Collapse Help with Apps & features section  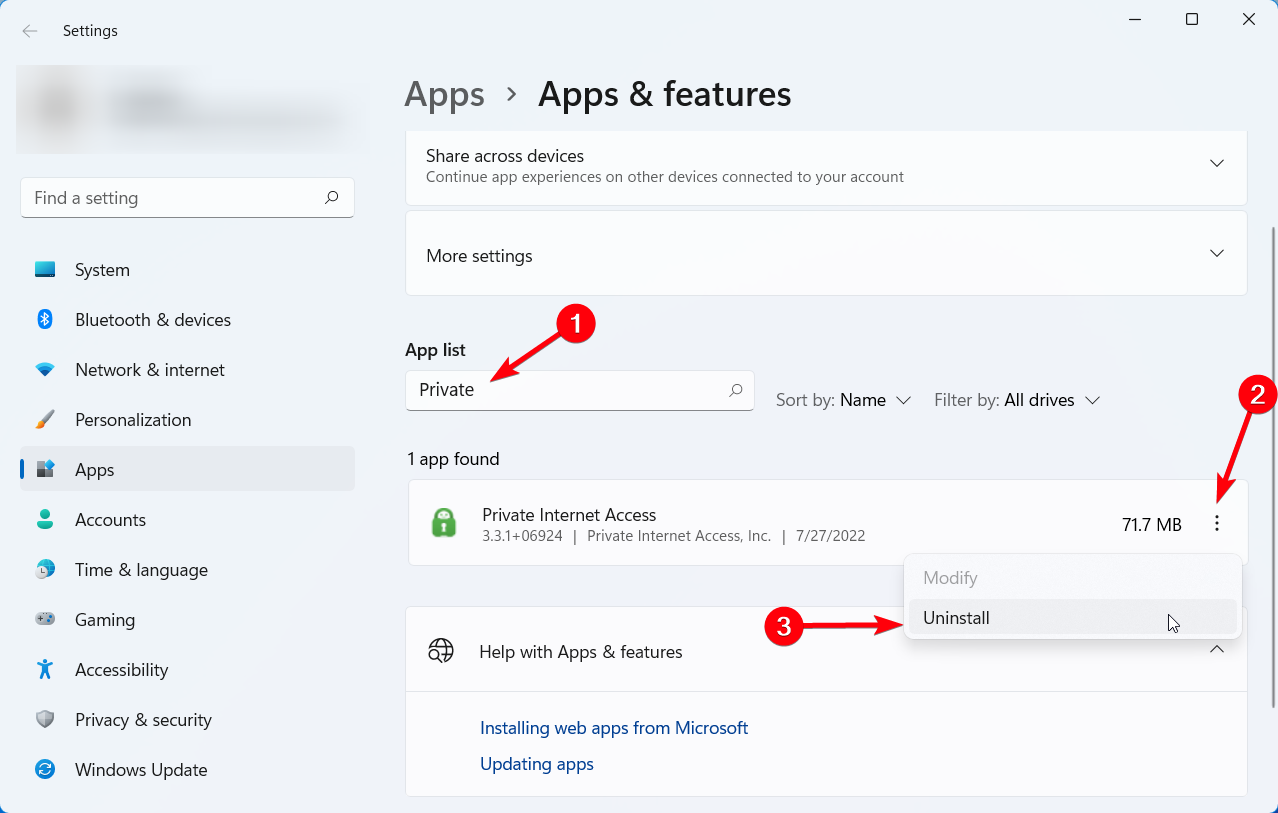coord(1216,650)
